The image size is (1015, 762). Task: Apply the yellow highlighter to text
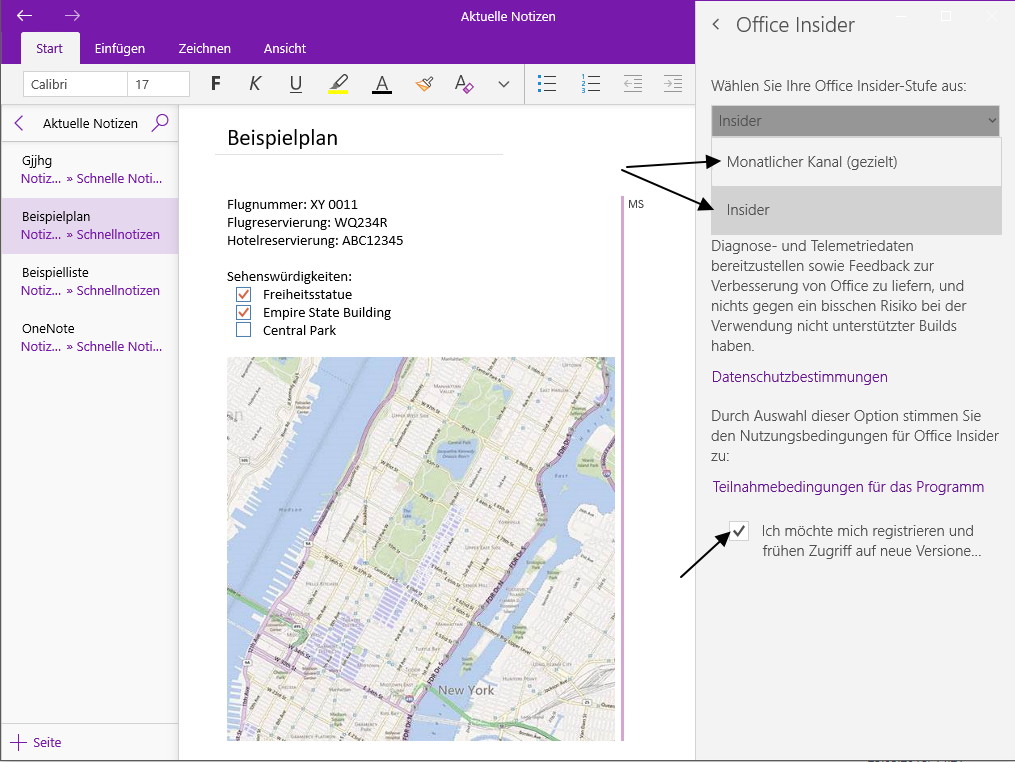click(x=338, y=84)
